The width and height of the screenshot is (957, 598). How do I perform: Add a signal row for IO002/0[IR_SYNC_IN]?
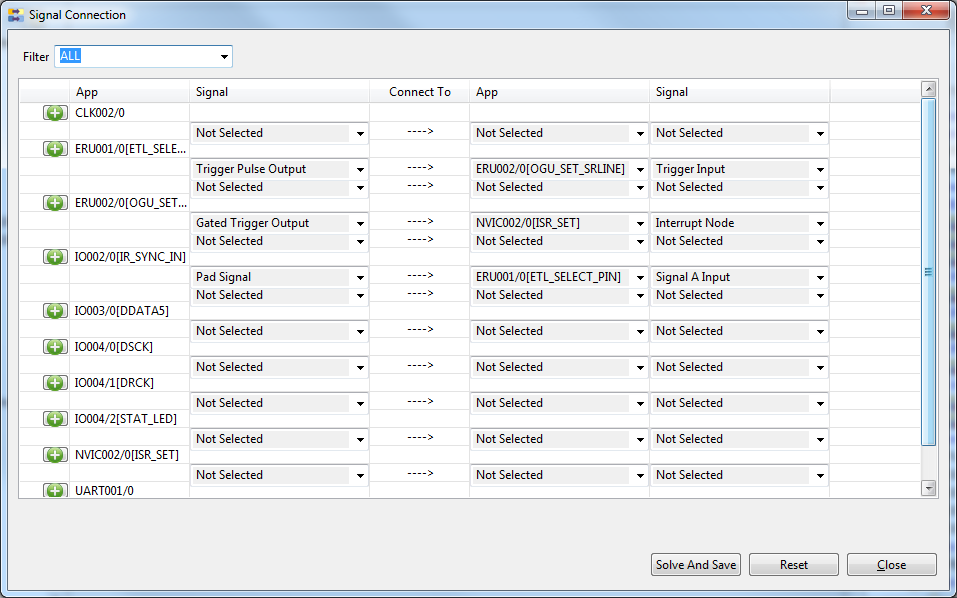click(x=55, y=257)
